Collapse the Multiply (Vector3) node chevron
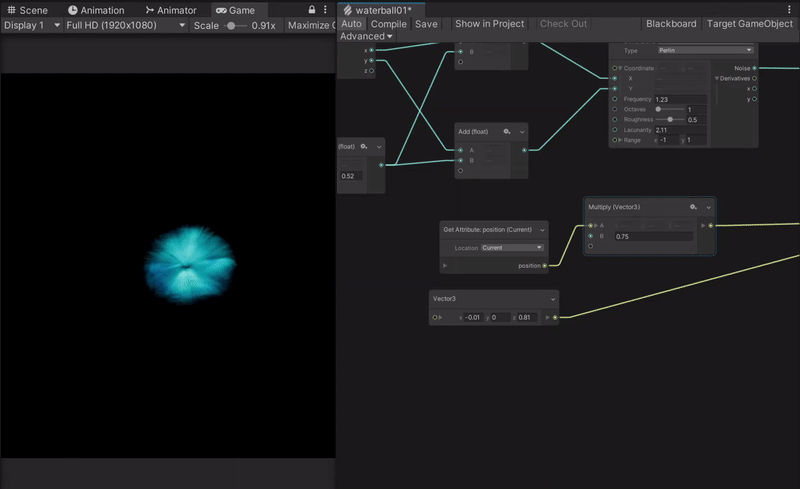800x489 pixels. coord(709,207)
